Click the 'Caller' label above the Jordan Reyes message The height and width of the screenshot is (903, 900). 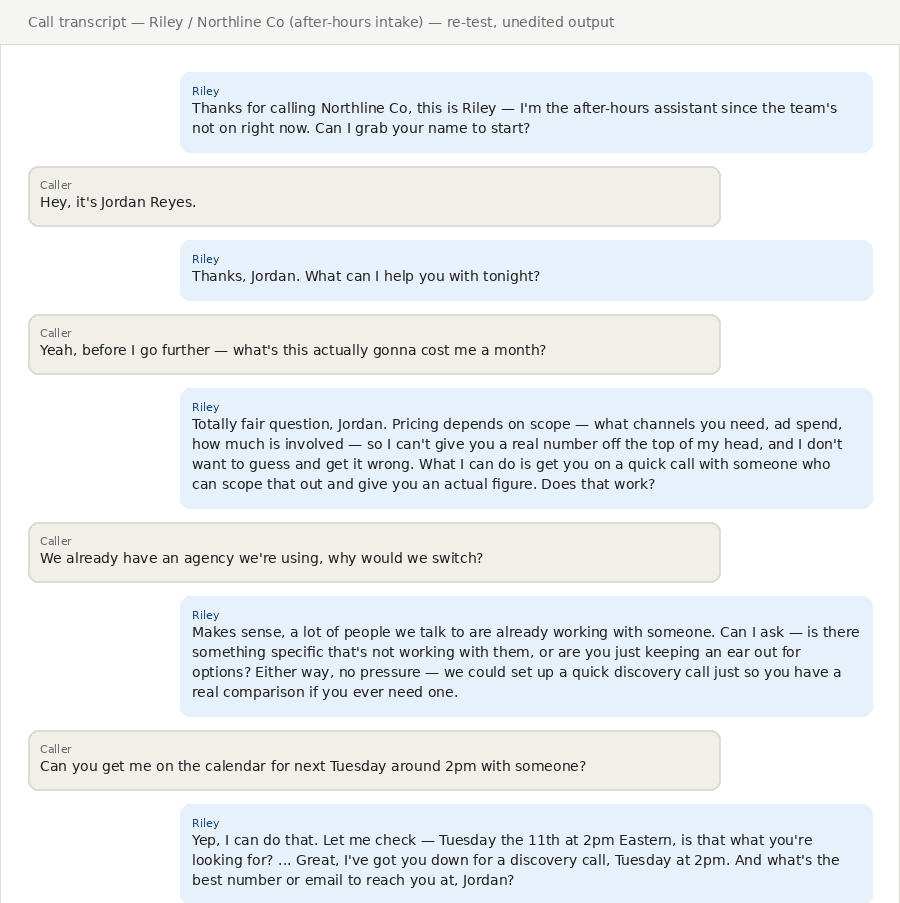[x=56, y=185]
